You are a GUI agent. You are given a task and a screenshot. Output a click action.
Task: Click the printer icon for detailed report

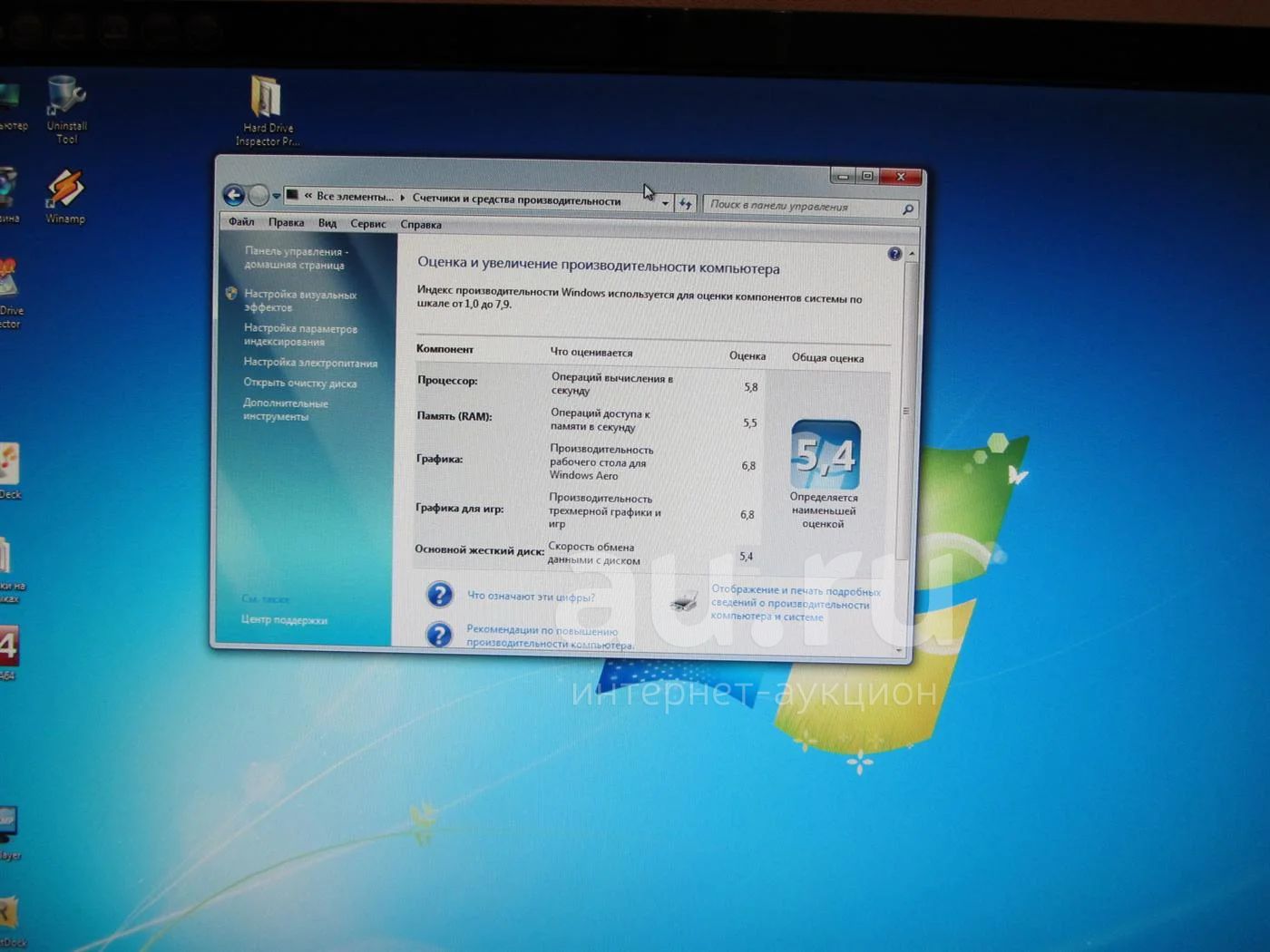coord(685,601)
